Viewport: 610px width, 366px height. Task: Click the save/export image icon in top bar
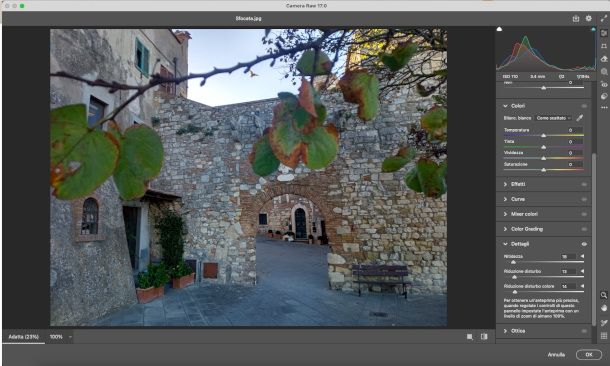[x=576, y=18]
